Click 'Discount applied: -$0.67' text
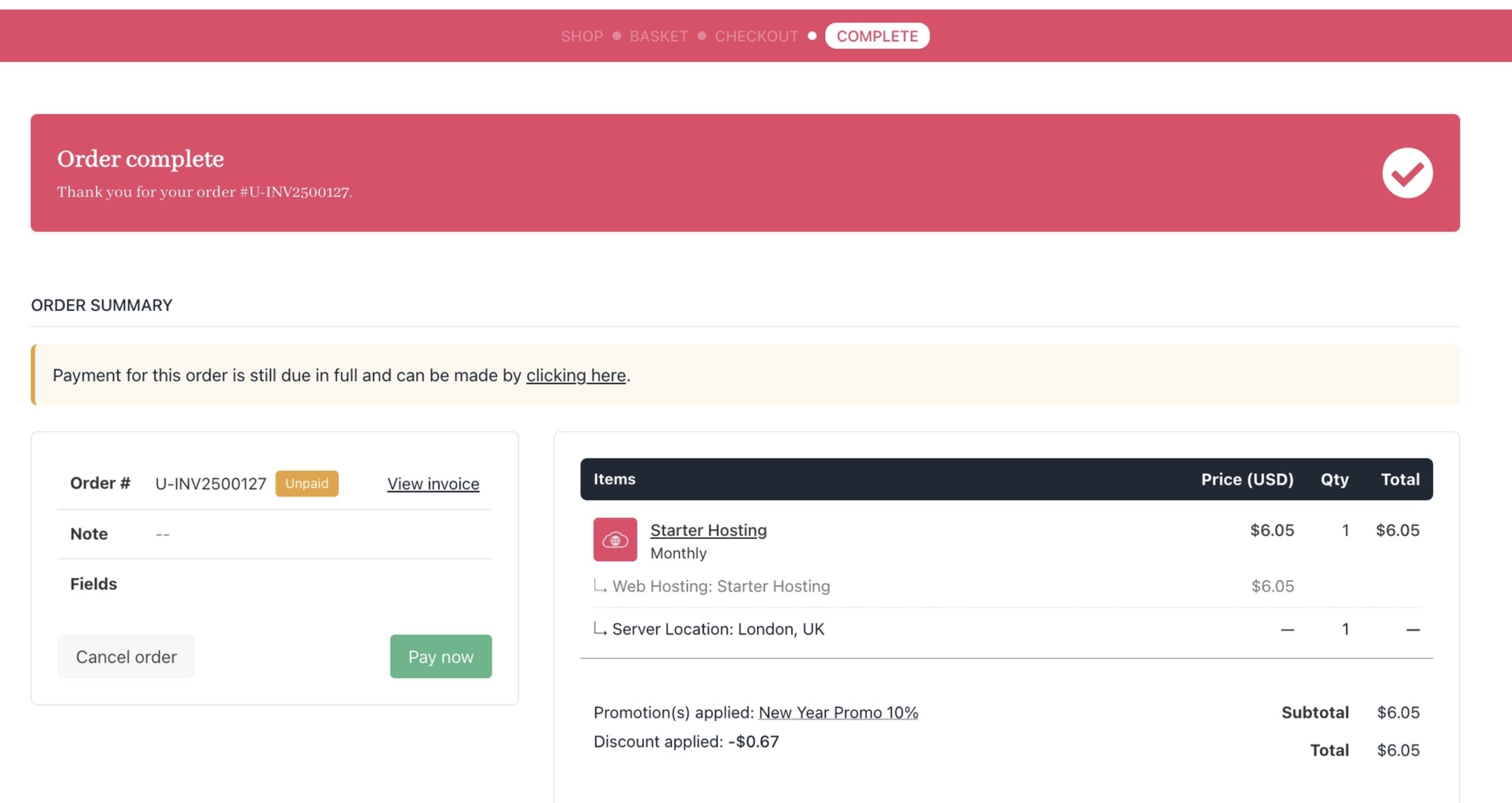1512x803 pixels. point(686,741)
